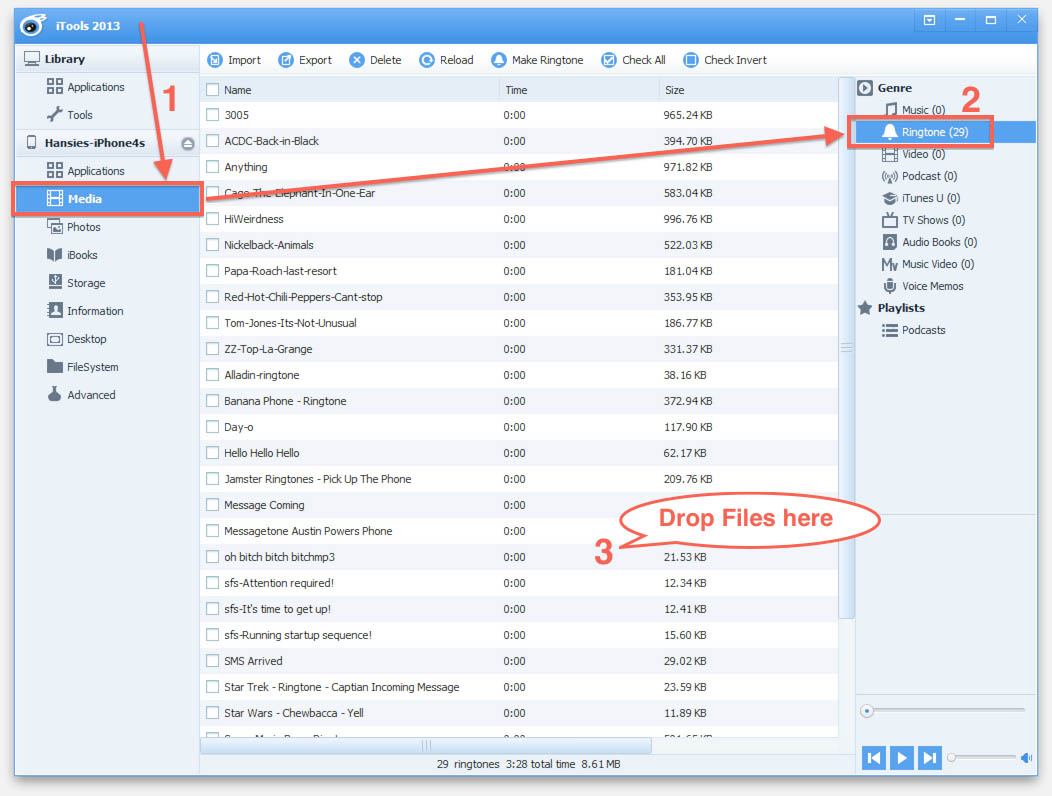
Task: Click the vertical scrollbar of the ringtone list
Action: coord(847,348)
